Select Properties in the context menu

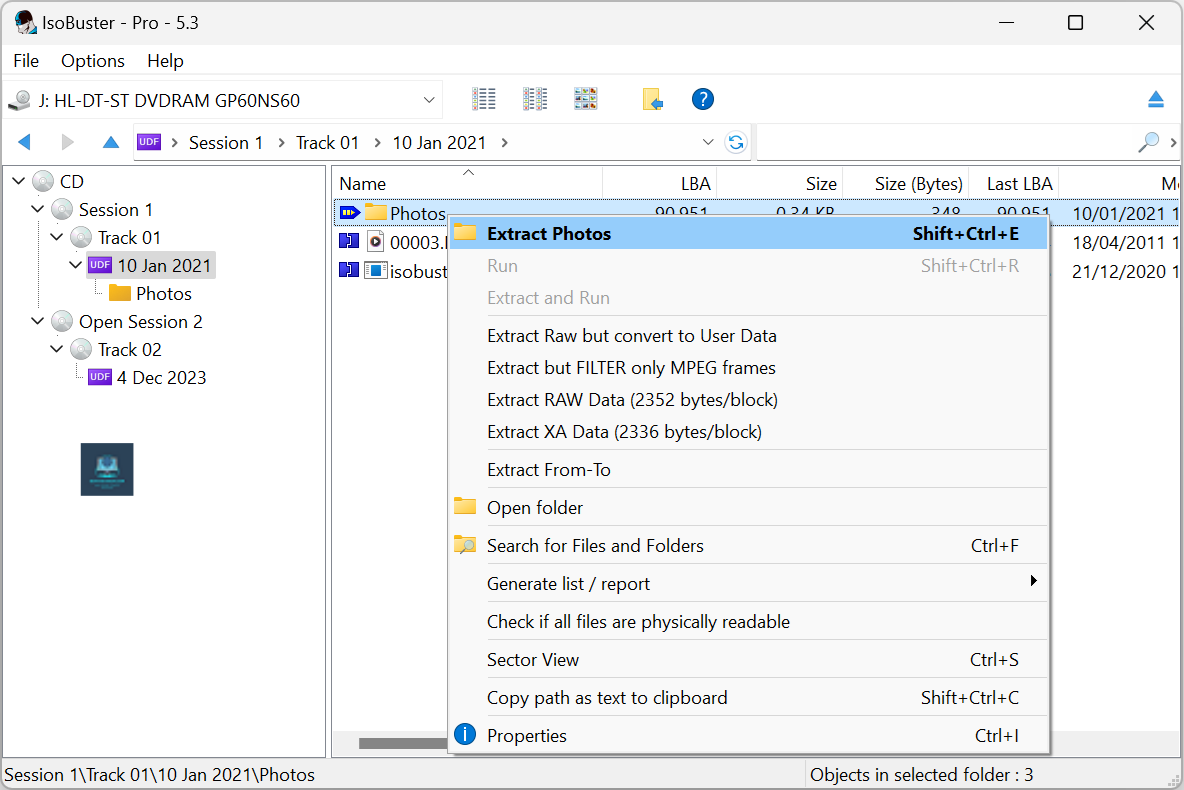[526, 736]
